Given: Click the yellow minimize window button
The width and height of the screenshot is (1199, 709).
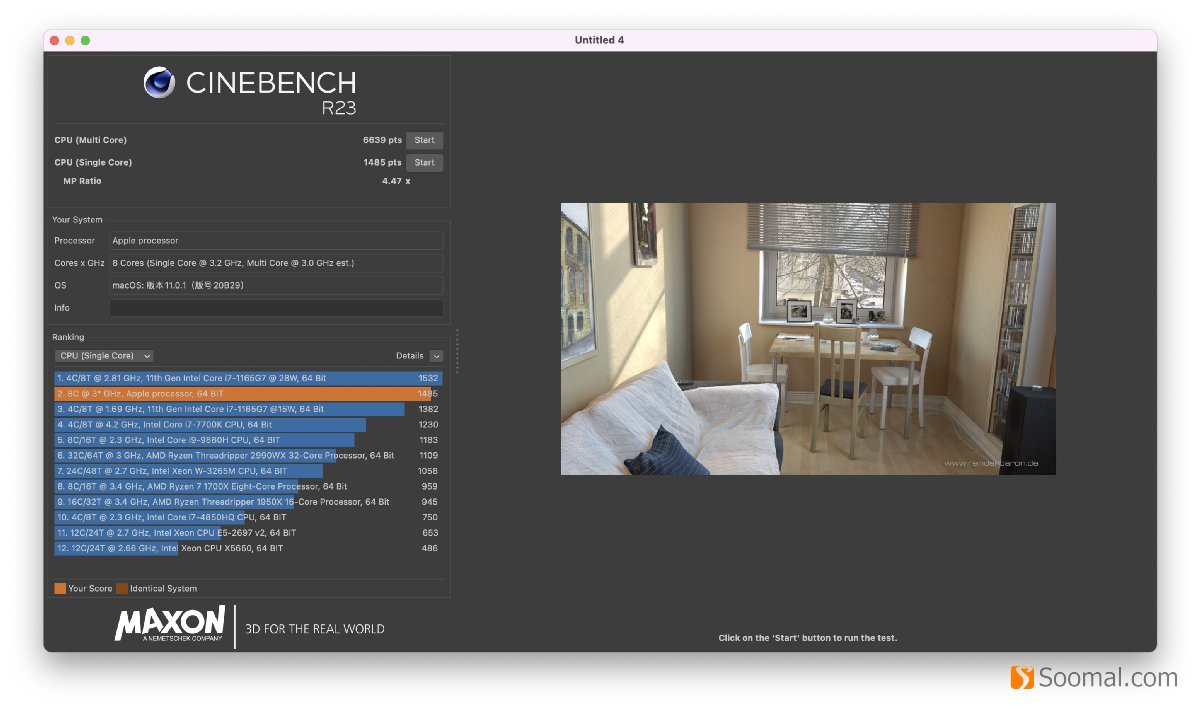Looking at the screenshot, I should (70, 40).
